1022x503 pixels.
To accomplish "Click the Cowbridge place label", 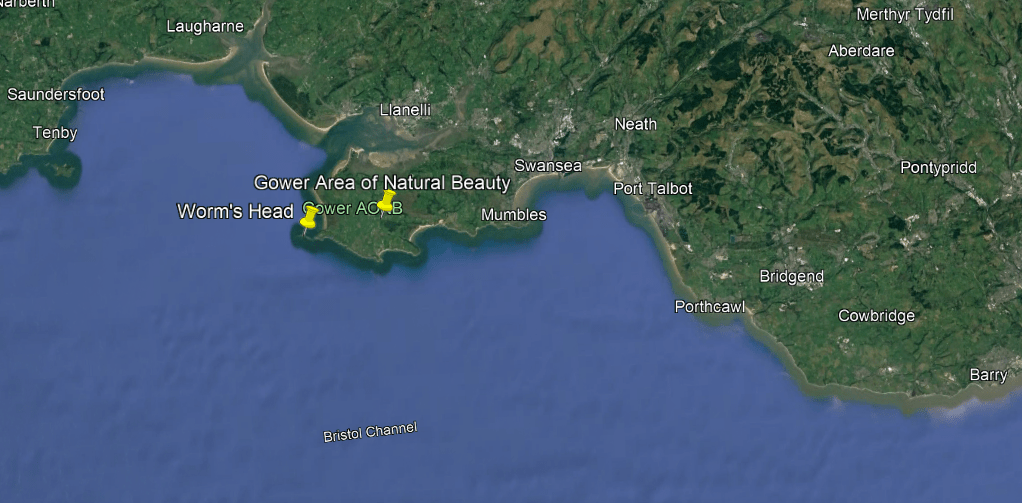I will pos(876,316).
